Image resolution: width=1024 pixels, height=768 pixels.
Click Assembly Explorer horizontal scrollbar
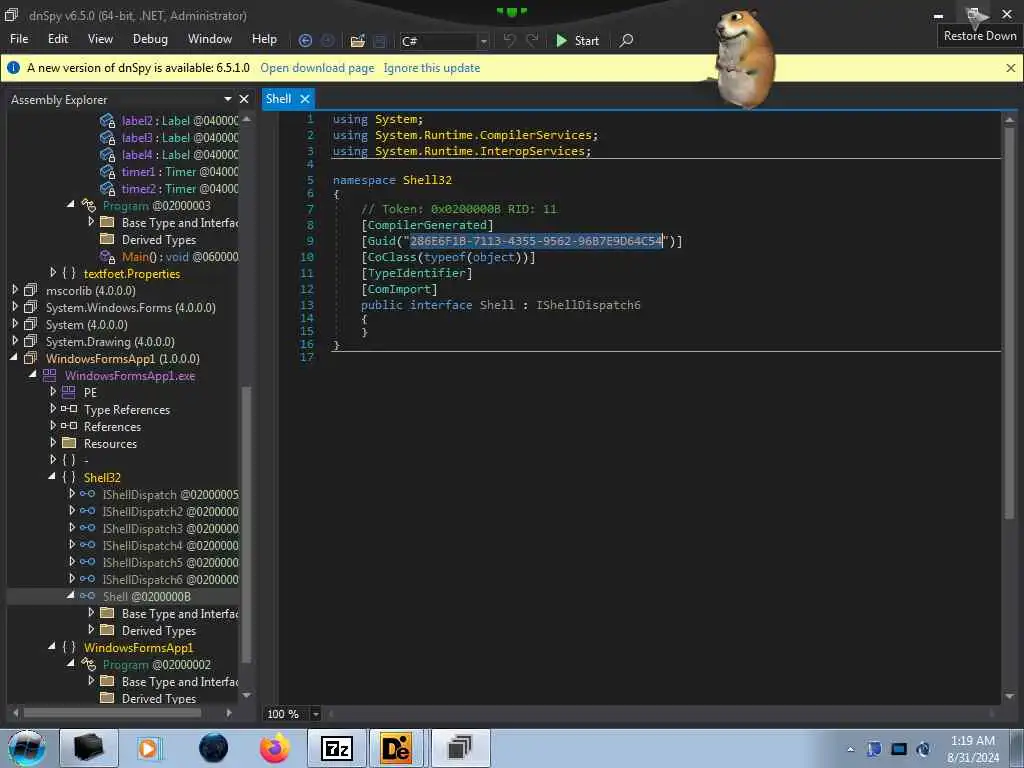pos(112,712)
